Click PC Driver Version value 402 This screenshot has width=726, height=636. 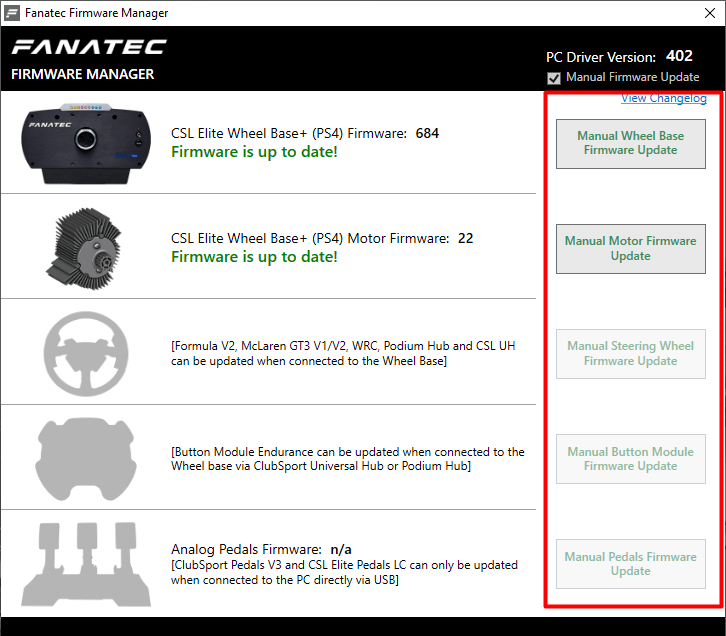(679, 56)
